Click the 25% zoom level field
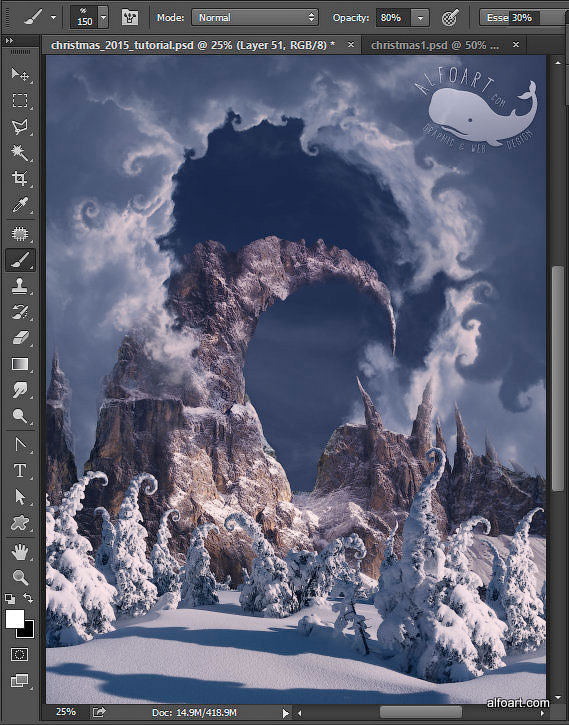 pyautogui.click(x=65, y=712)
